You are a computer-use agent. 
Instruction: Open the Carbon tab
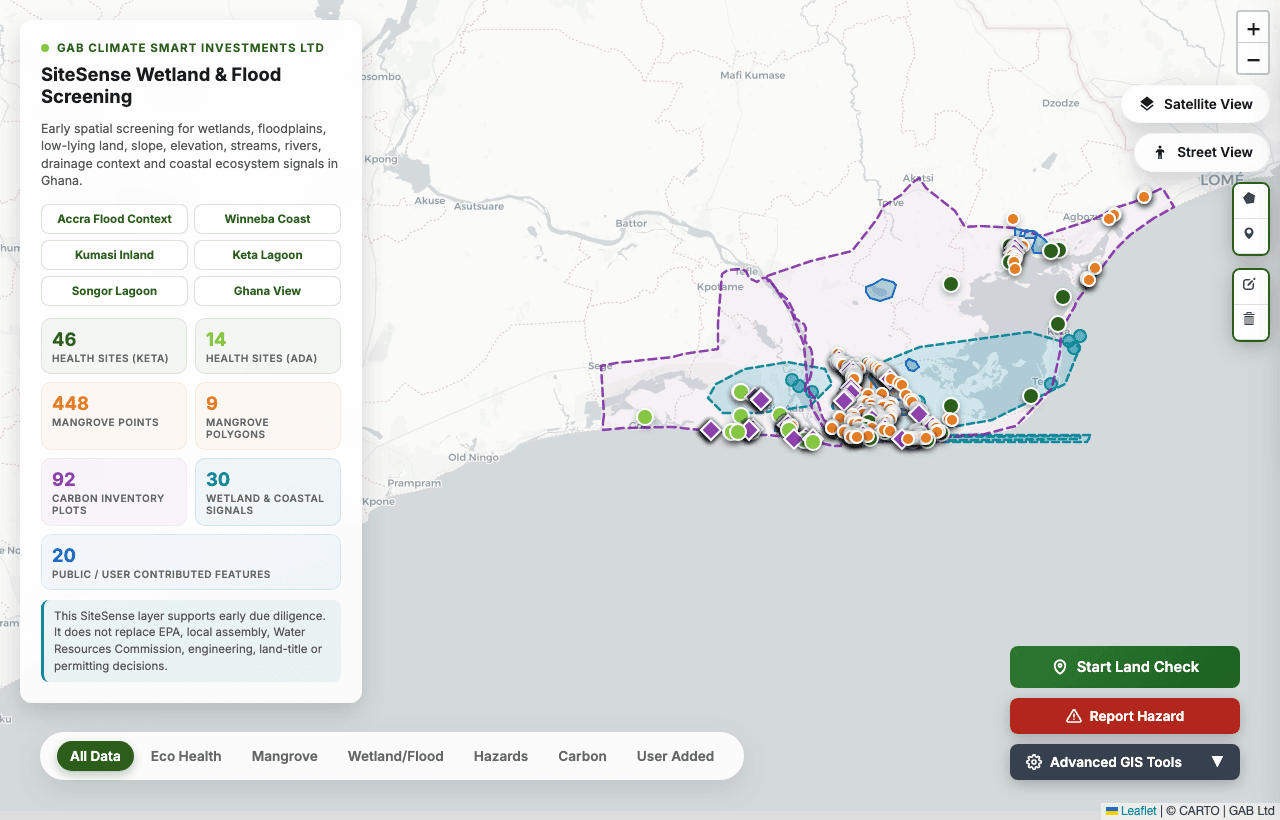(x=583, y=756)
